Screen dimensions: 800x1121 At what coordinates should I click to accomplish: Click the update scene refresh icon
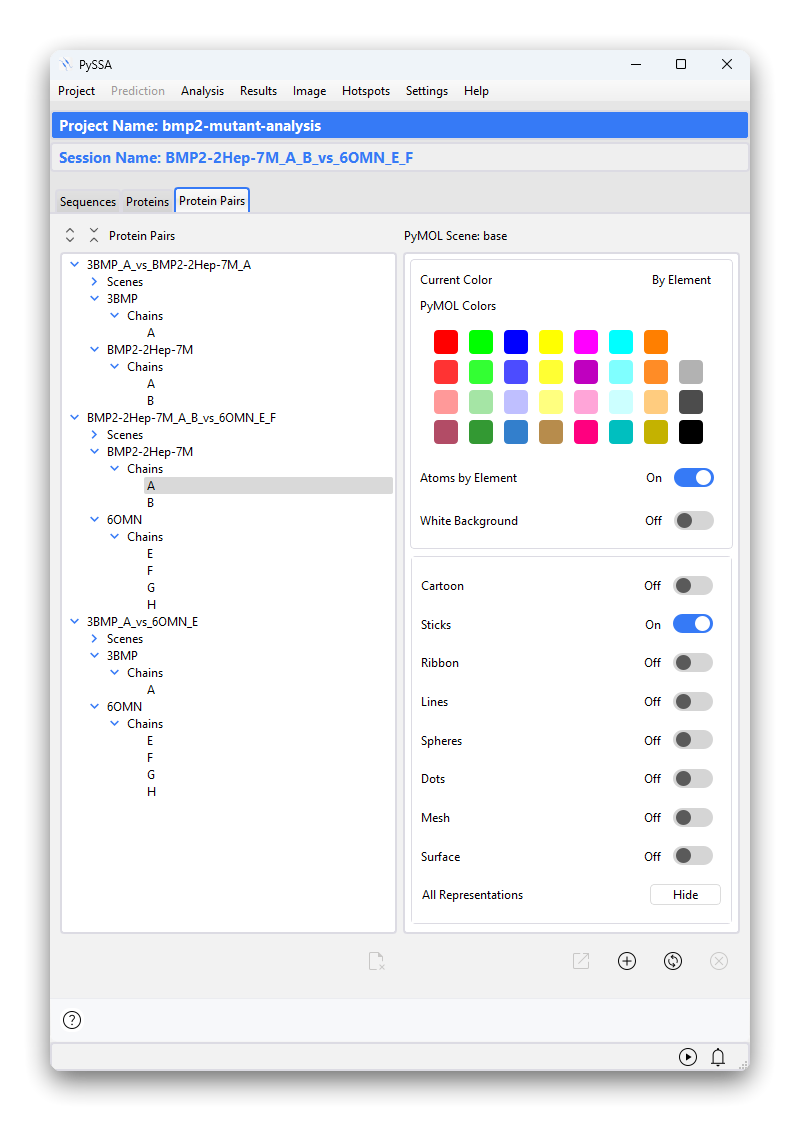click(x=673, y=961)
